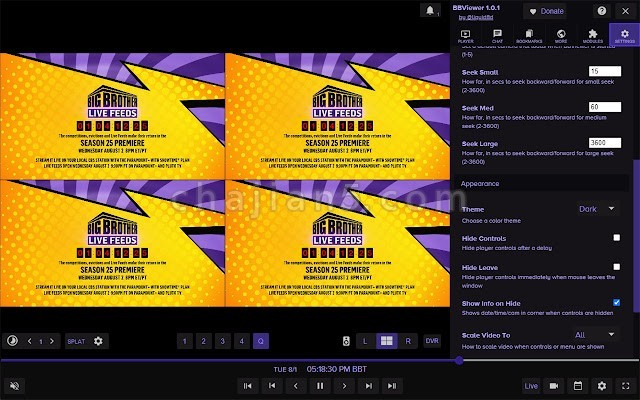The width and height of the screenshot is (640, 400).
Task: Switch to camera 2
Action: pyautogui.click(x=203, y=341)
